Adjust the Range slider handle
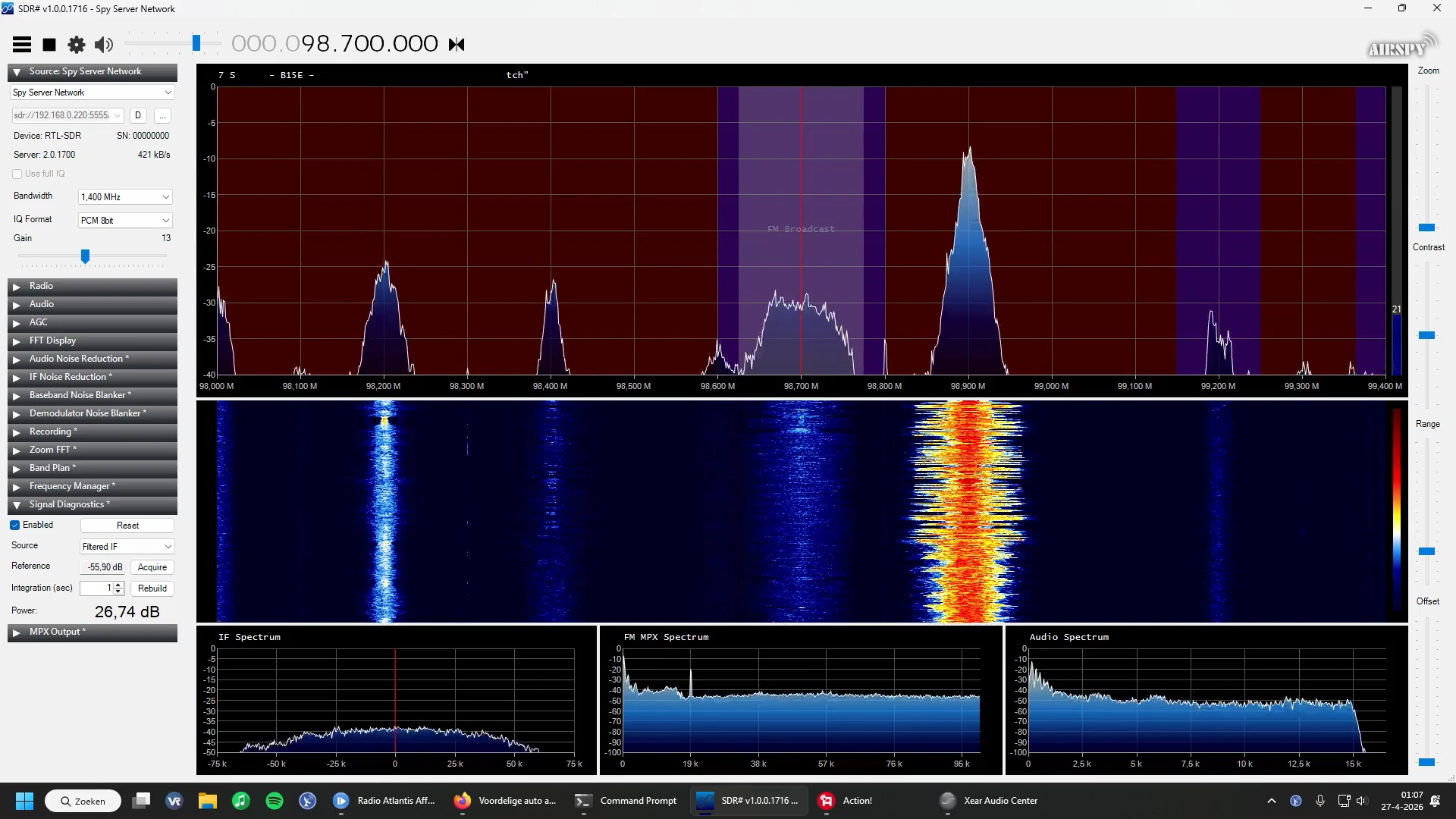 click(1426, 551)
